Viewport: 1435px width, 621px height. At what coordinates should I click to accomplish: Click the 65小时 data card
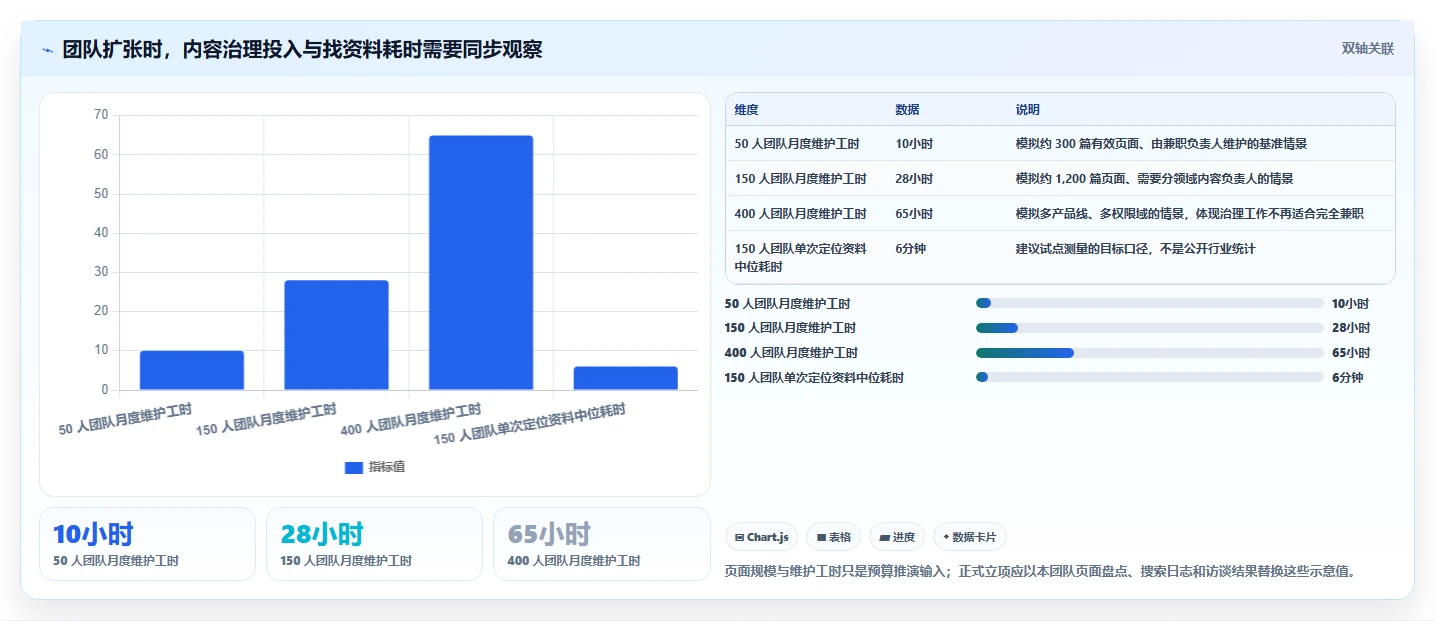coord(601,544)
